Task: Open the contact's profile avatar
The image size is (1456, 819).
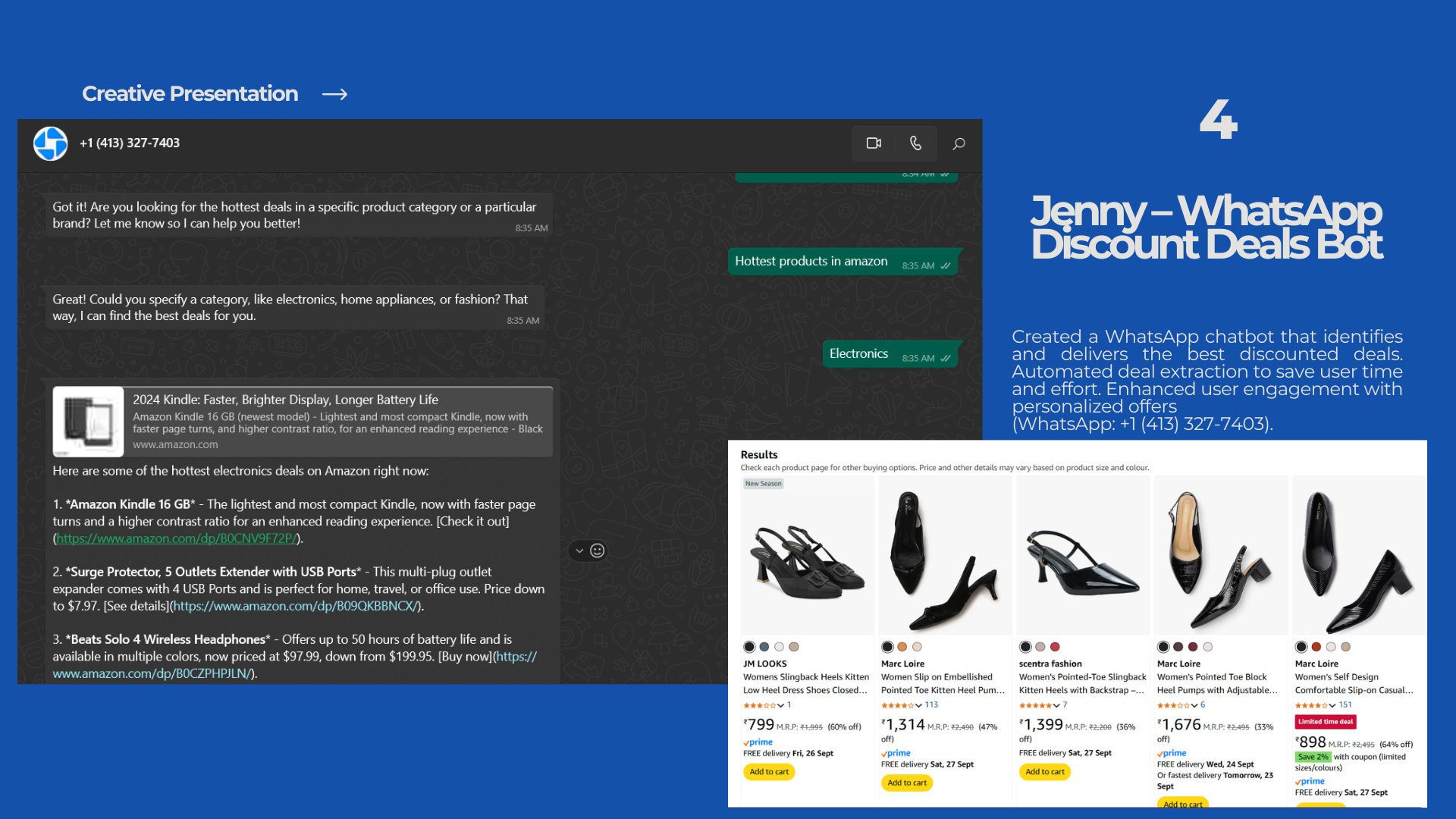Action: click(x=51, y=143)
